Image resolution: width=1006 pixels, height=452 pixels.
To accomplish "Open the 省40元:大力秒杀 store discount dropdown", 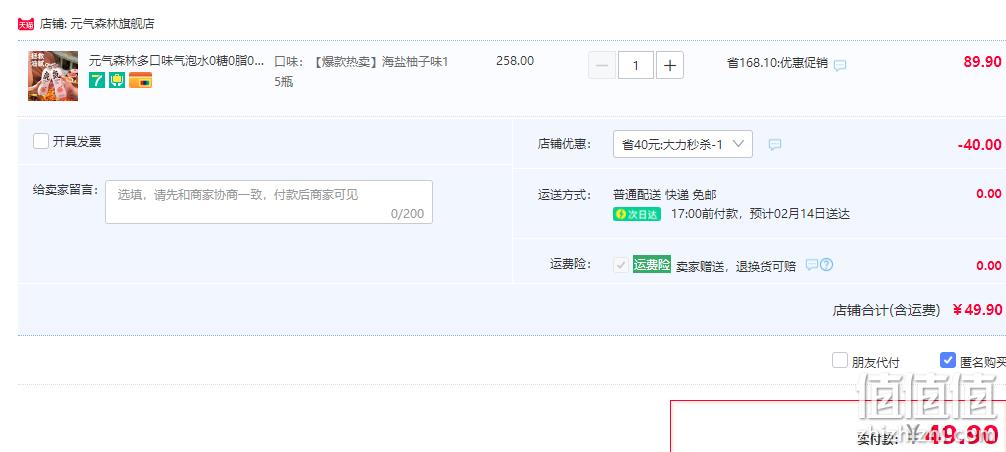I will [x=683, y=144].
